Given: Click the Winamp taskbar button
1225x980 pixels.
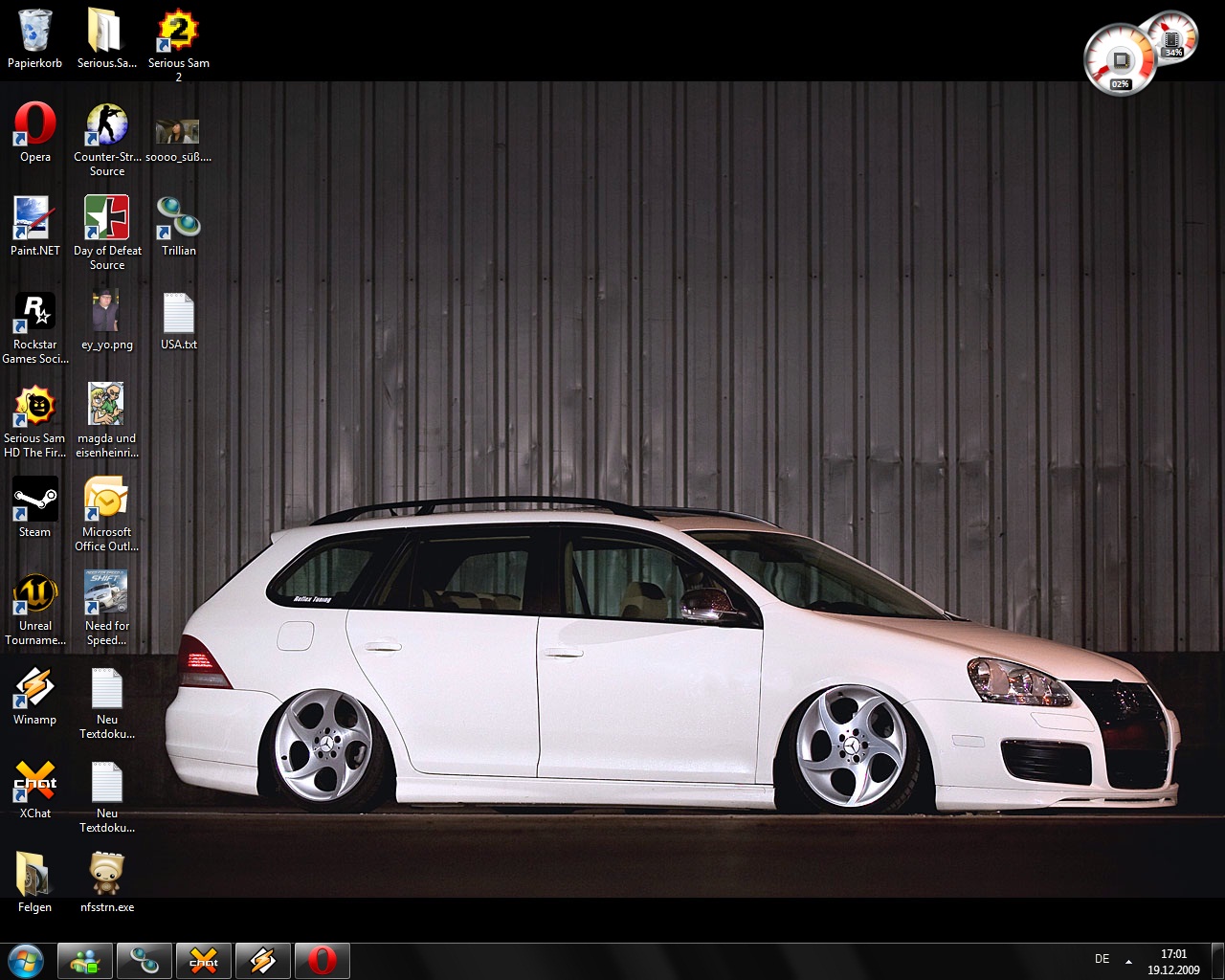Looking at the screenshot, I should click(x=262, y=960).
